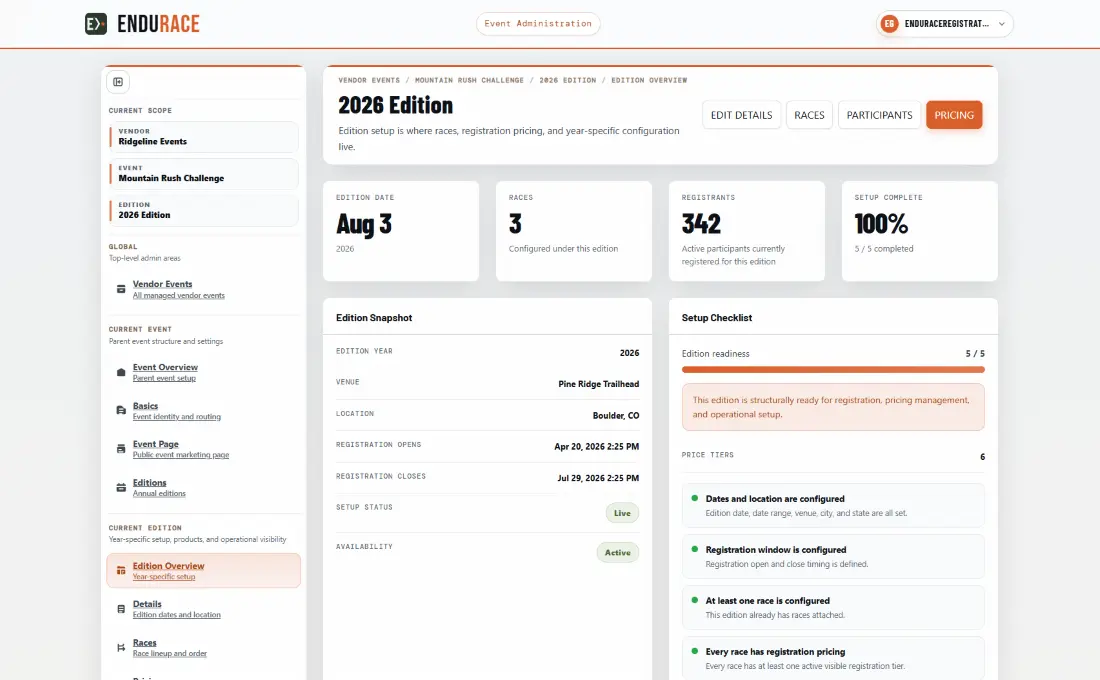Click the Active availability badge
Image resolution: width=1100 pixels, height=680 pixels.
pyautogui.click(x=617, y=552)
